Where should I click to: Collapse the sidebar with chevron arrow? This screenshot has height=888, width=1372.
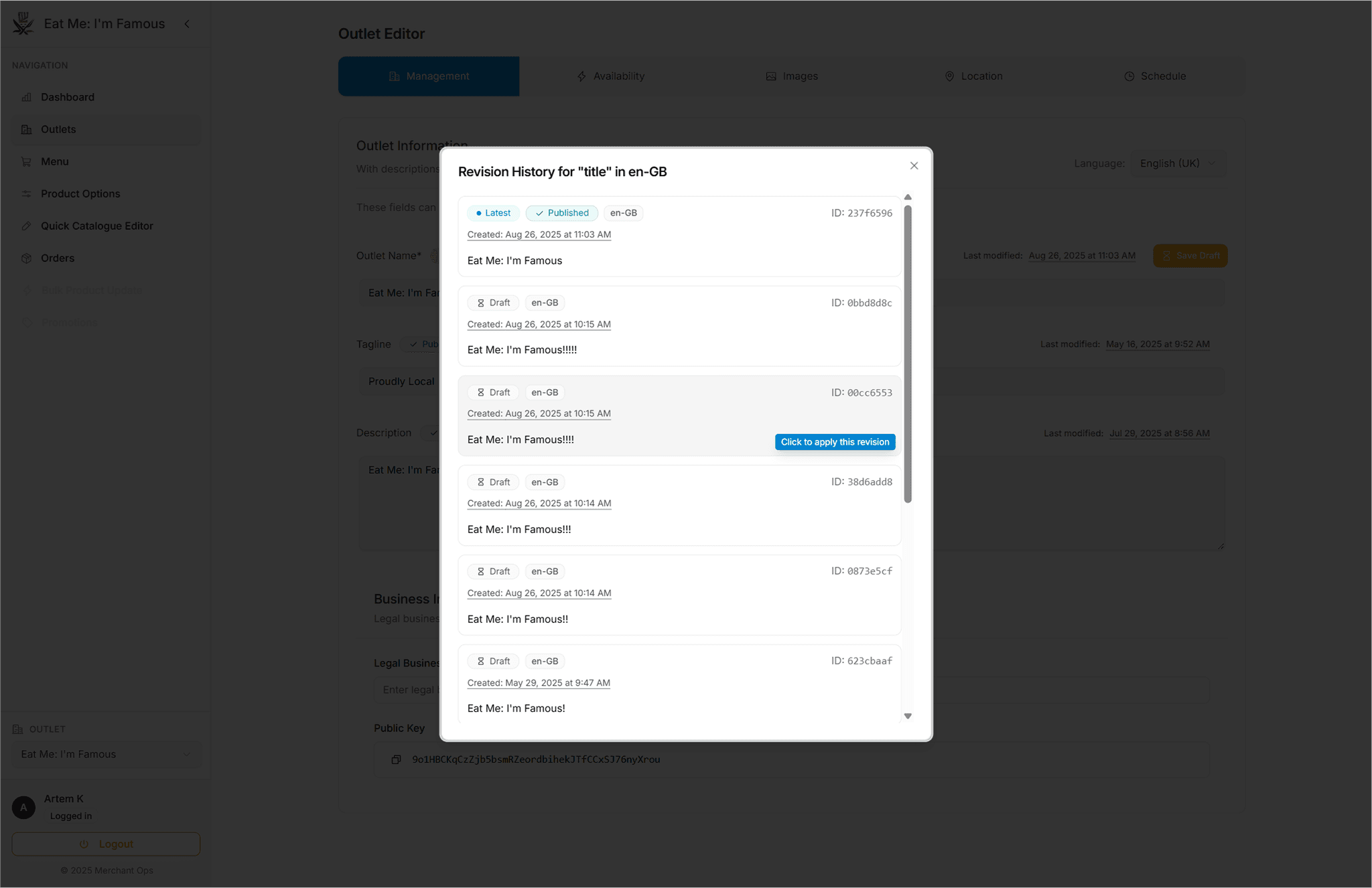(187, 23)
